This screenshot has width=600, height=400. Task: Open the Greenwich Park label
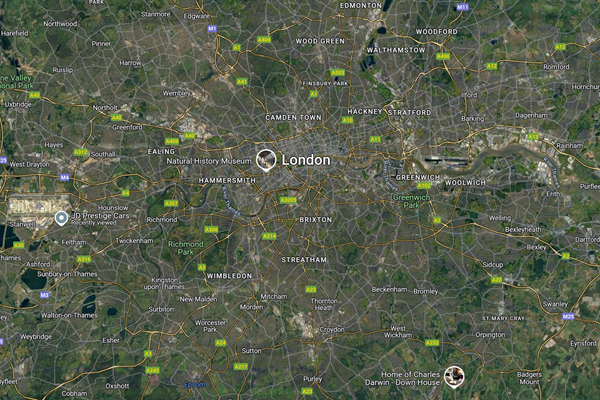pyautogui.click(x=411, y=201)
